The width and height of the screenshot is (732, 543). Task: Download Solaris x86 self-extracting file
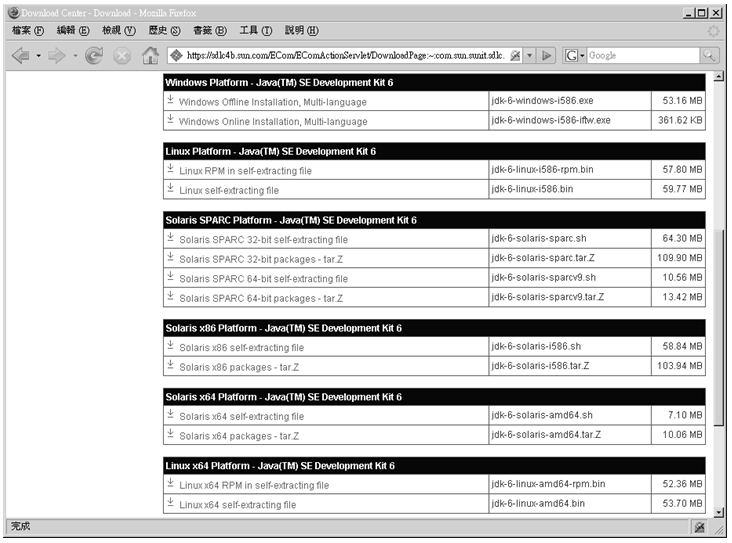[242, 348]
